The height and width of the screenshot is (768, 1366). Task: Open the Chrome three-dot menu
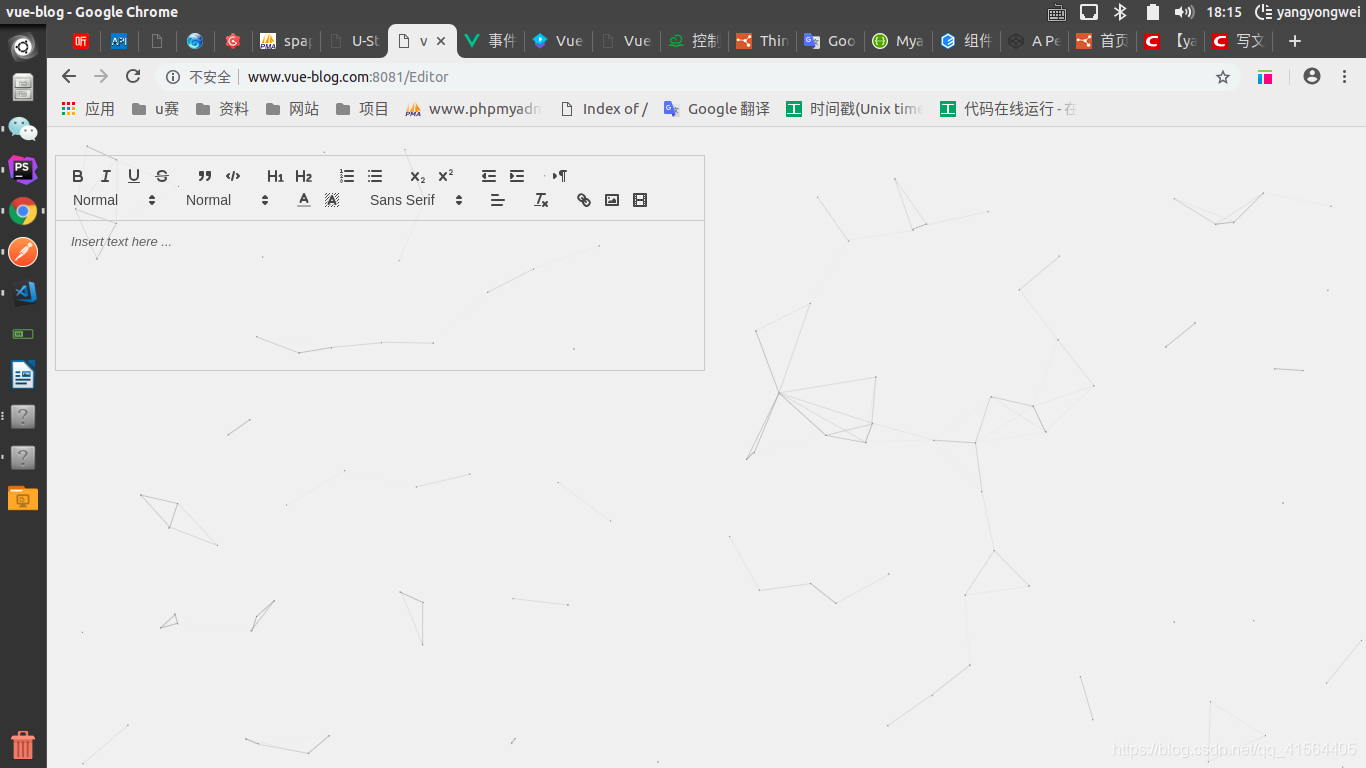(1345, 77)
